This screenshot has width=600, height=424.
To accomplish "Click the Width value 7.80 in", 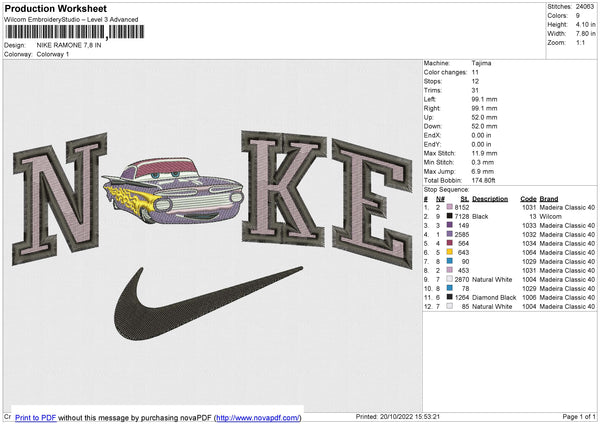I will (585, 34).
